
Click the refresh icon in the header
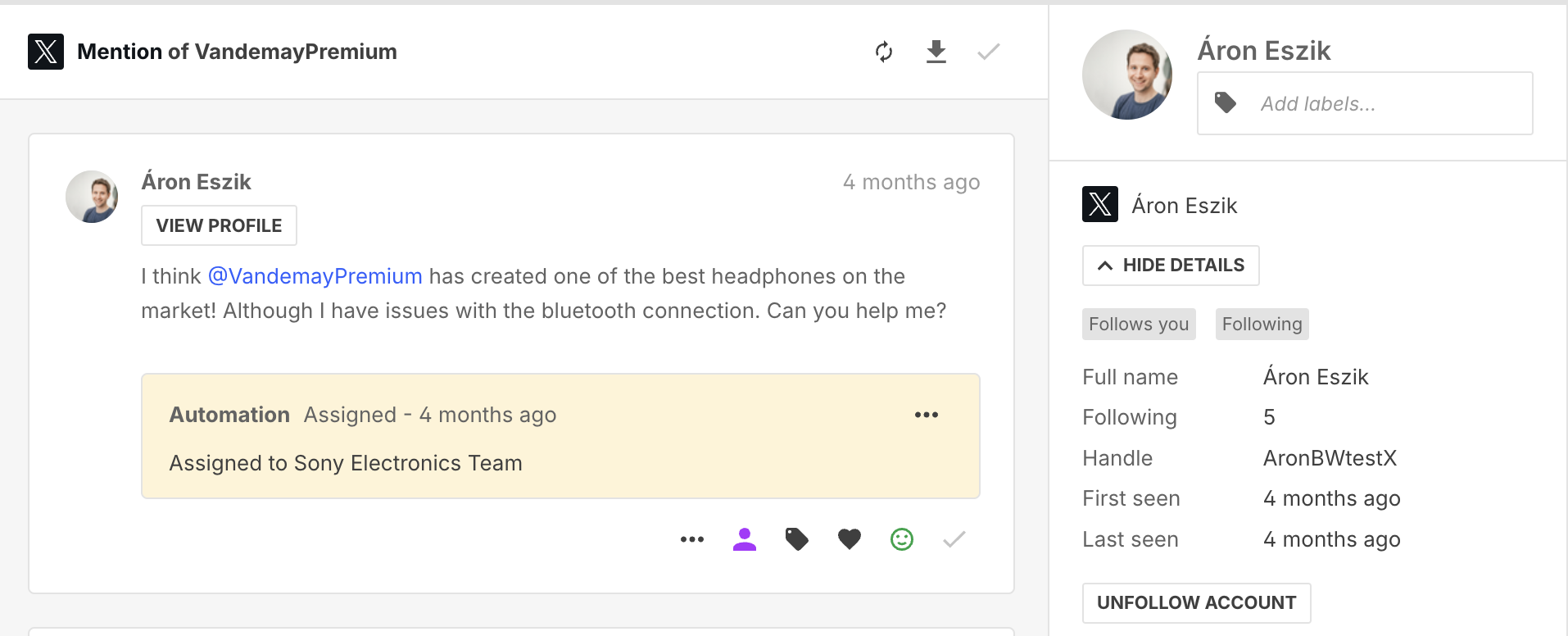[x=884, y=52]
